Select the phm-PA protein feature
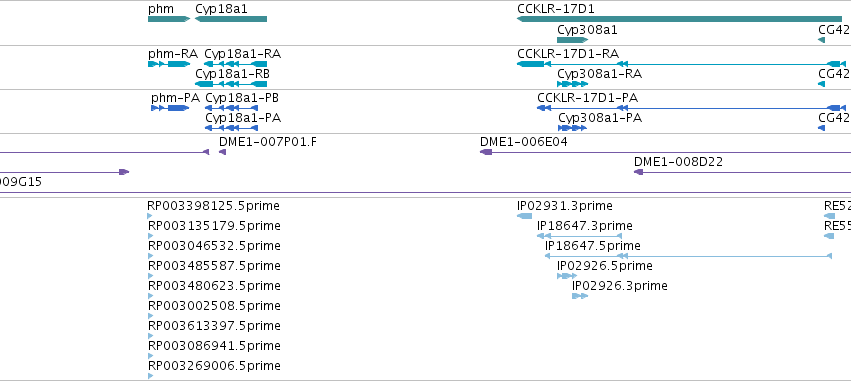The image size is (851, 381). tap(170, 107)
